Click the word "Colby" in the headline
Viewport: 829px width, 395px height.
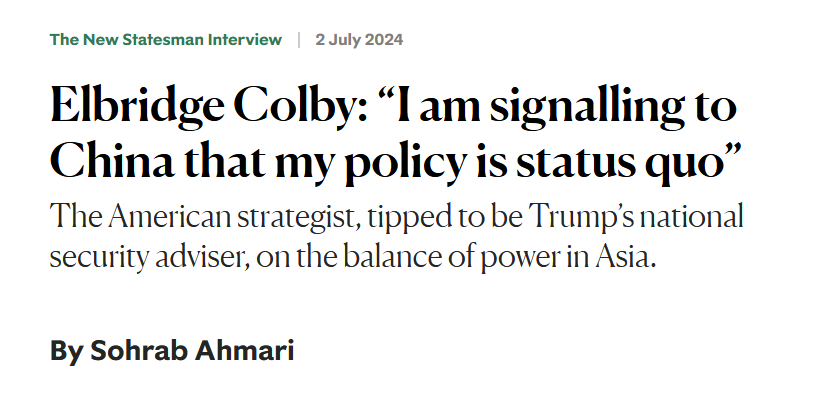(300, 108)
